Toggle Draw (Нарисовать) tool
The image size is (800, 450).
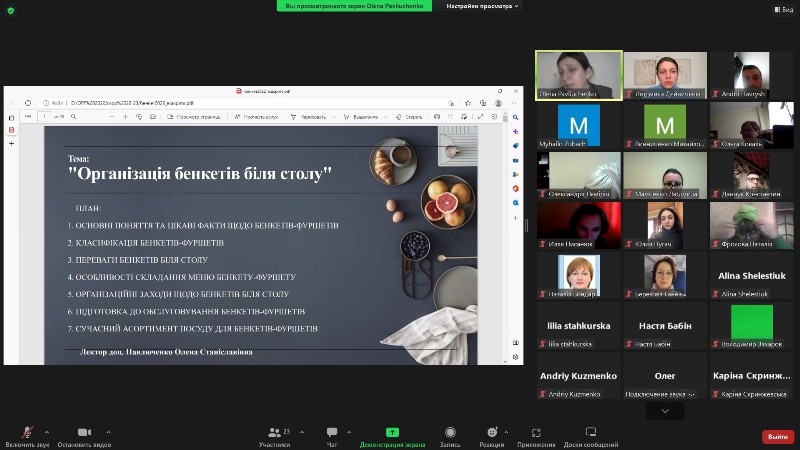click(308, 117)
